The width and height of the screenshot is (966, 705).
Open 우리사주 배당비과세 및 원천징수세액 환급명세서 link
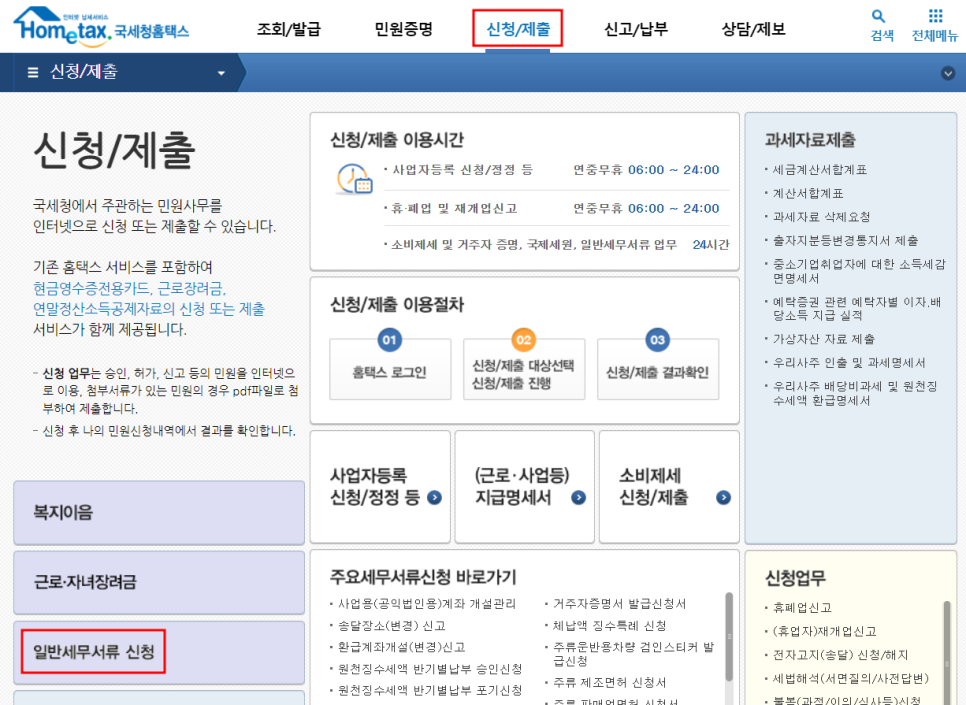click(855, 393)
